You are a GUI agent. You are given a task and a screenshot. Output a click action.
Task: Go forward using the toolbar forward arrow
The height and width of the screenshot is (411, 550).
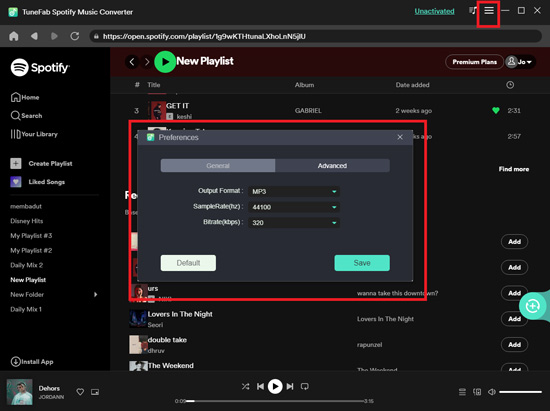click(x=54, y=36)
